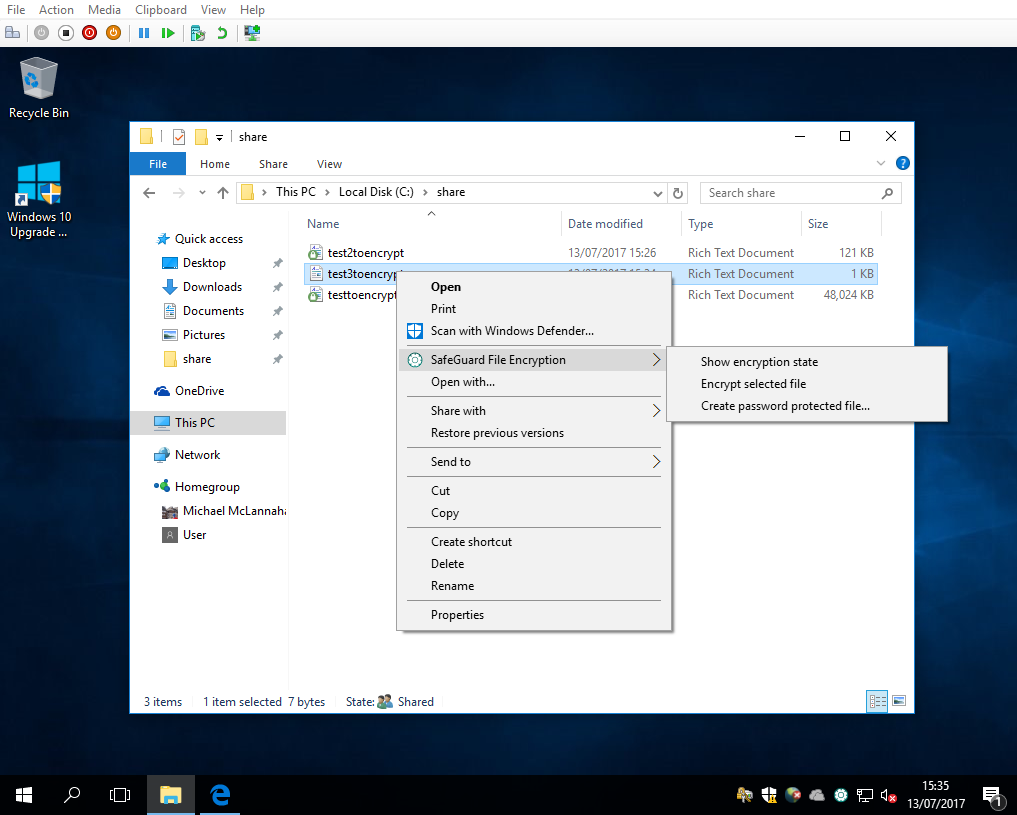Screen dimensions: 1017x815
Task: Open the Action menu
Action: coord(56,10)
